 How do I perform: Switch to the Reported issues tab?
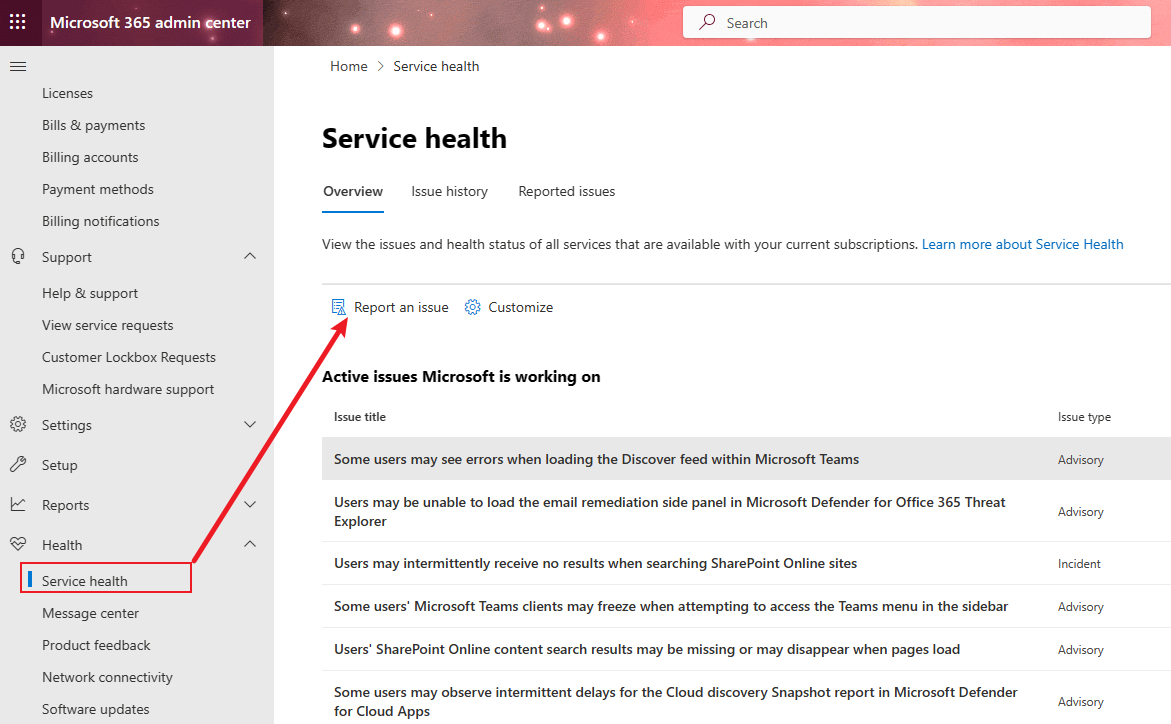pyautogui.click(x=566, y=191)
